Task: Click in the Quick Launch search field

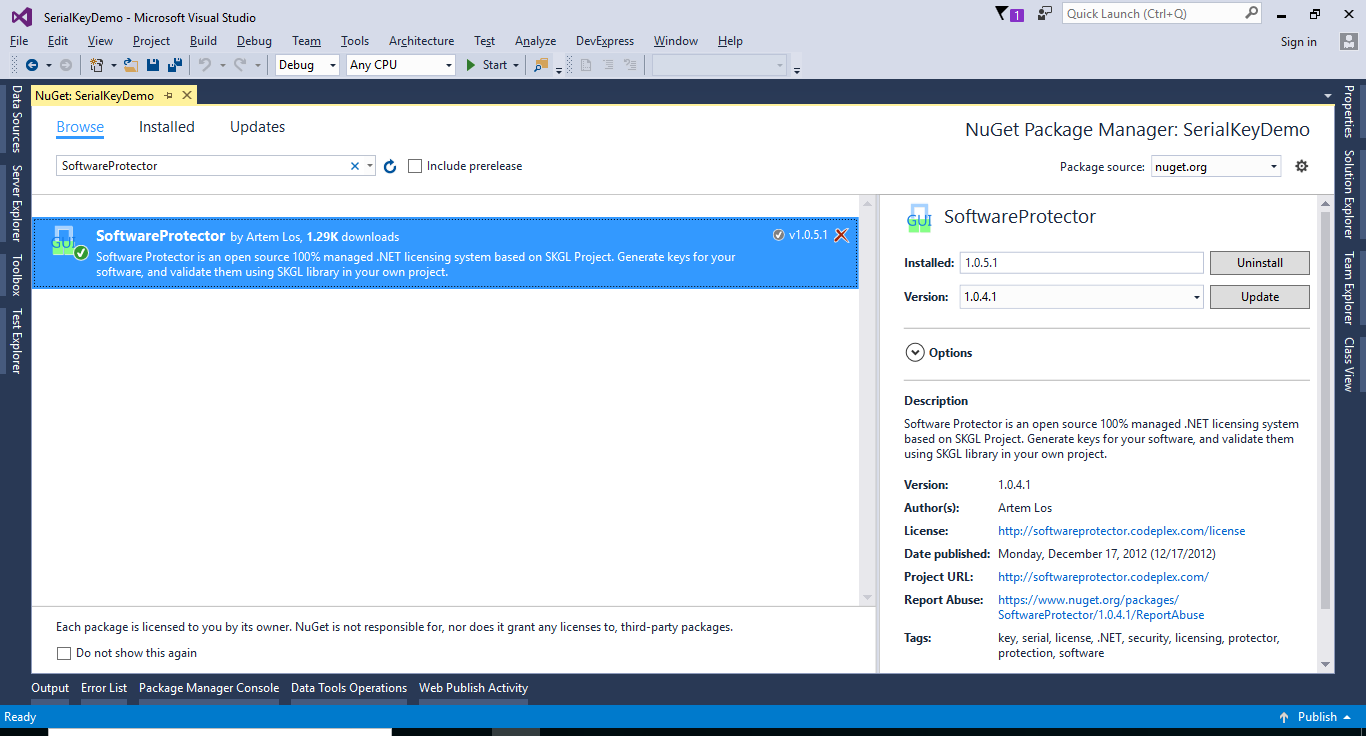Action: [x=1152, y=14]
